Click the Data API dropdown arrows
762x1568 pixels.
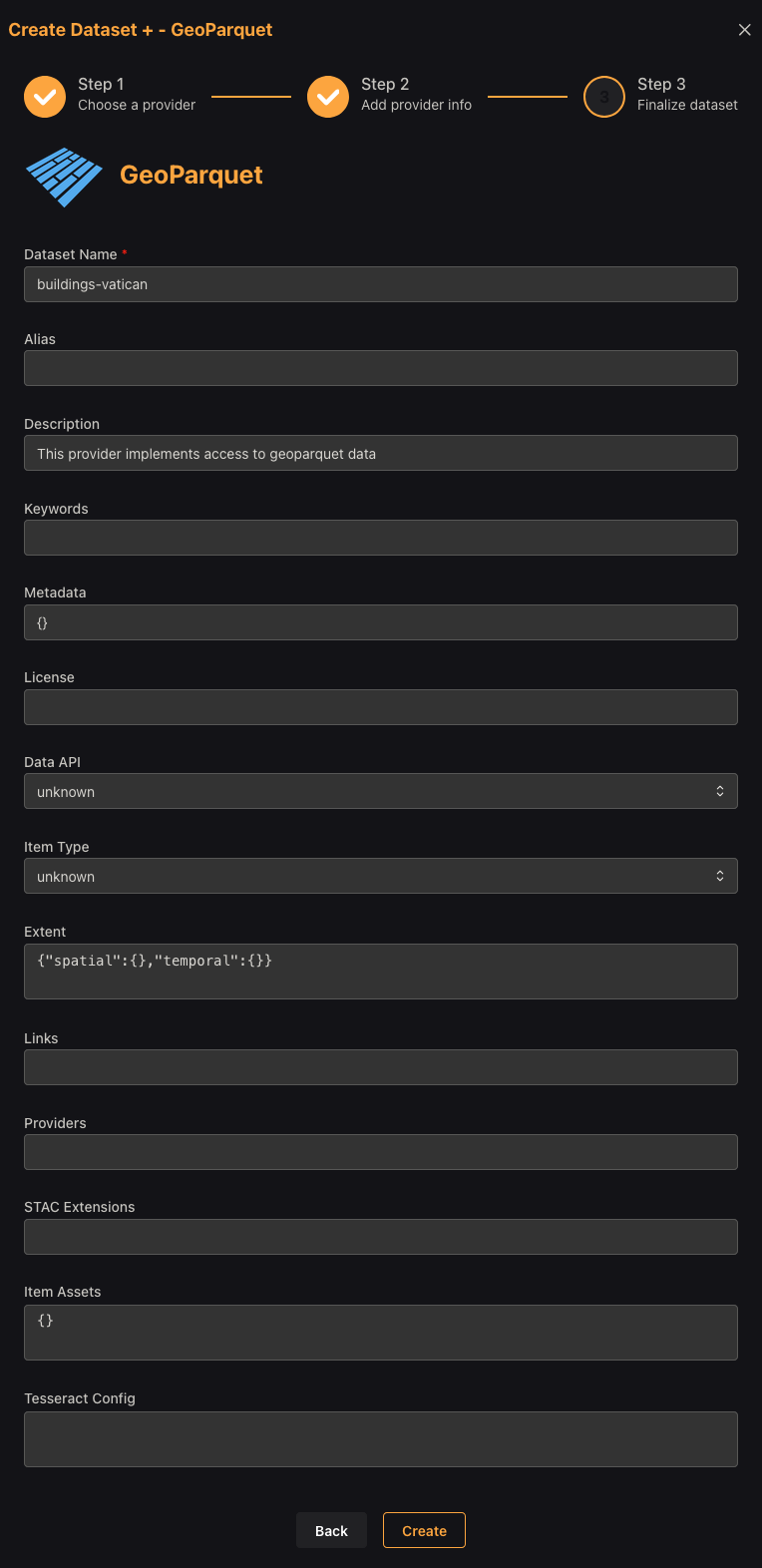720,791
